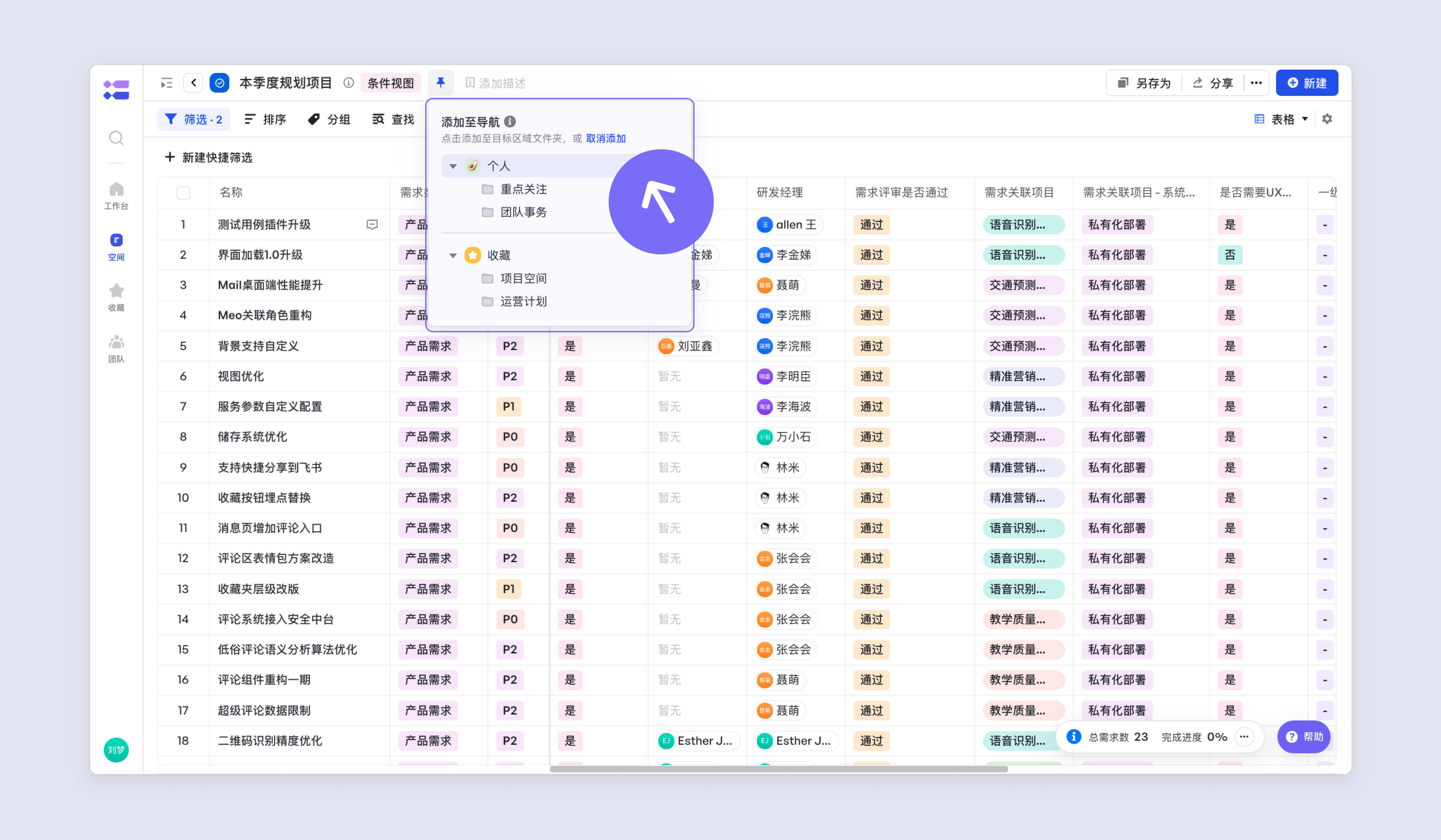Open the 筛选 filter tool
Image resolution: width=1441 pixels, height=840 pixels.
tap(193, 120)
